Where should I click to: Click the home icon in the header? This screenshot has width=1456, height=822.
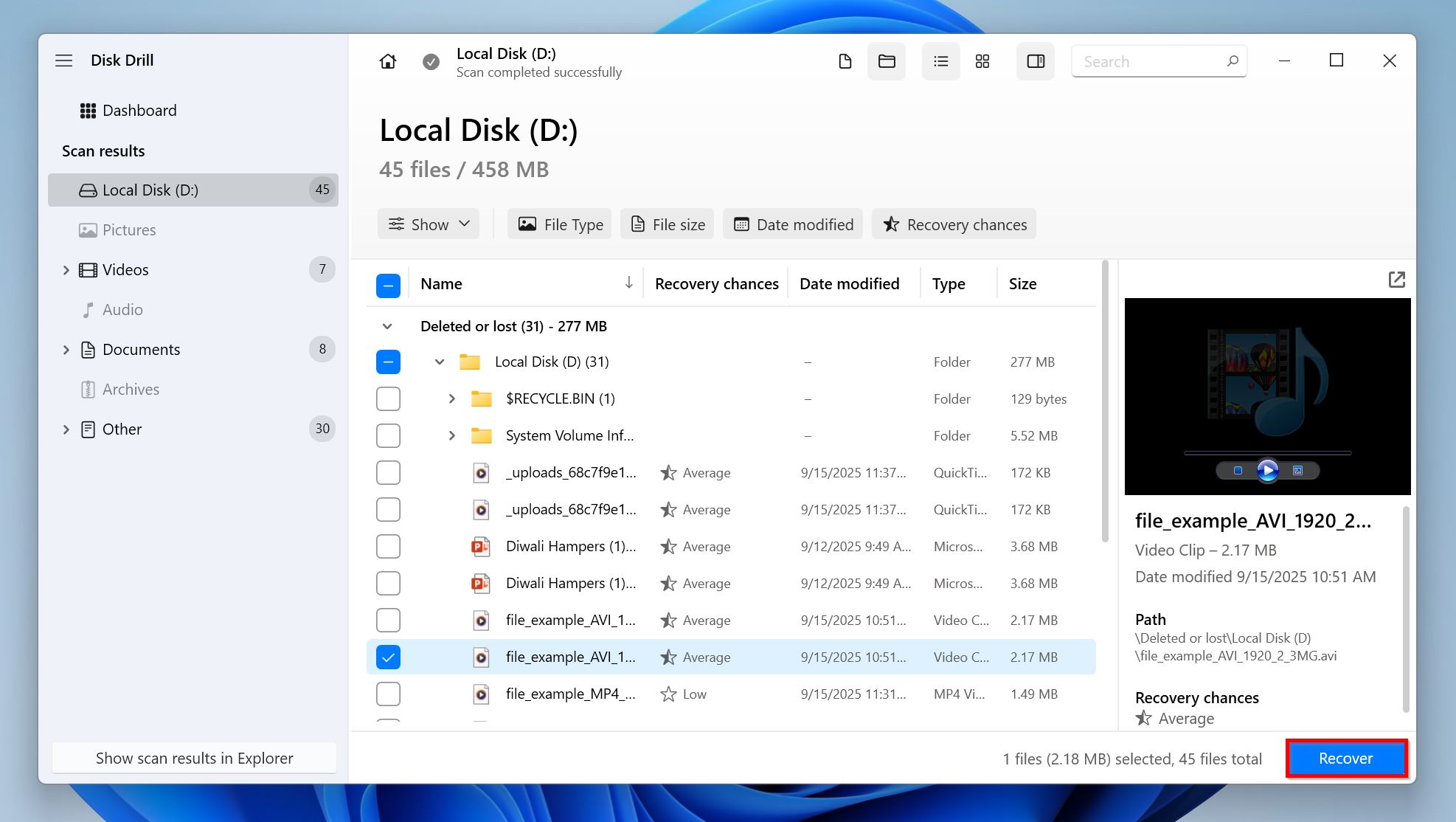point(387,61)
